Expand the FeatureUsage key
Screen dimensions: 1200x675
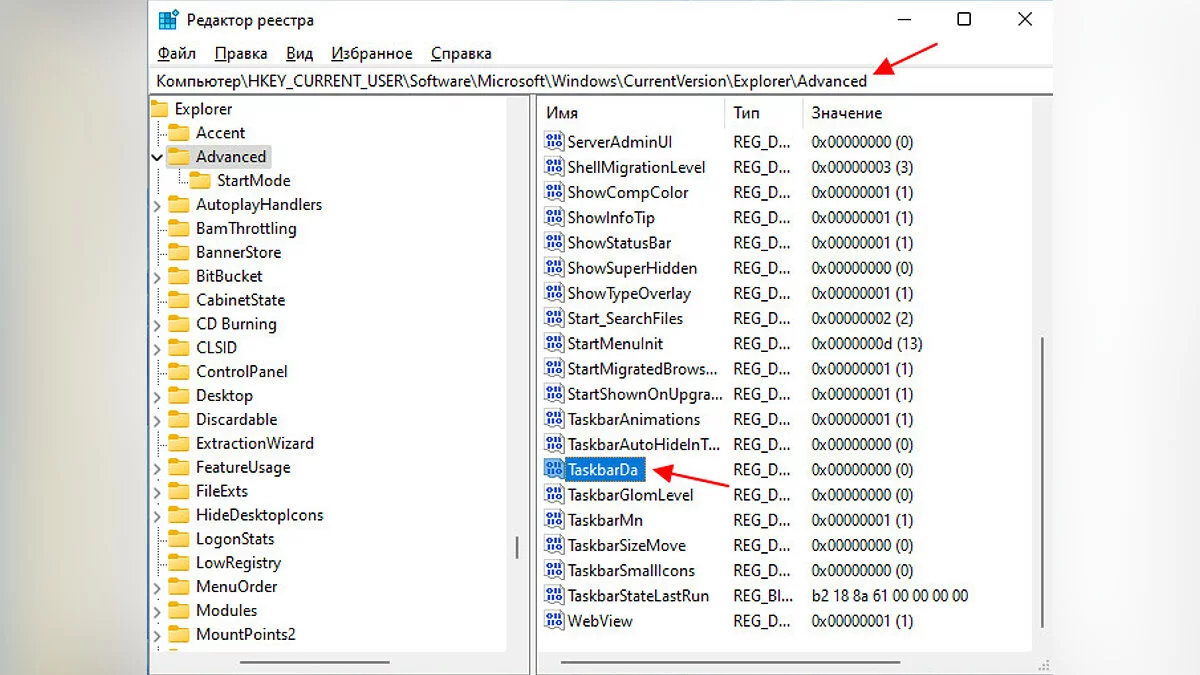(x=157, y=468)
